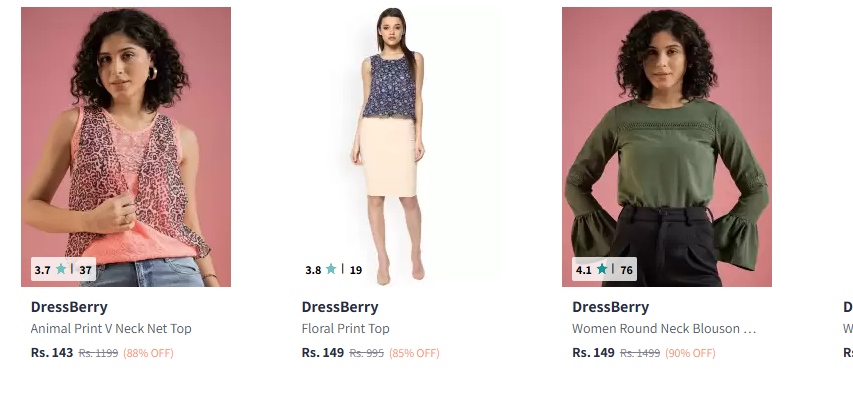Viewport: 853px width, 396px height.
Task: Click the 88% OFF discount label
Action: (x=149, y=353)
